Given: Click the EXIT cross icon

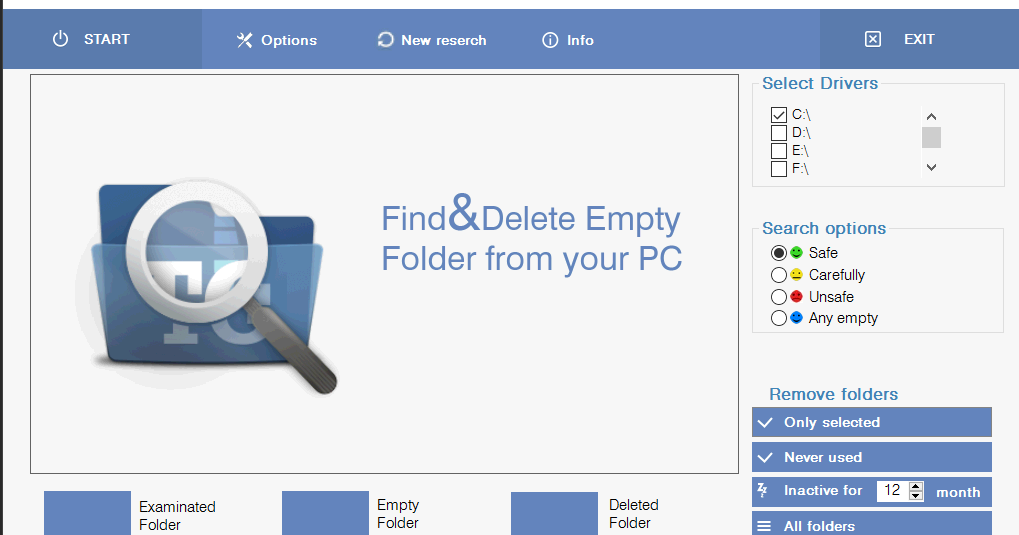Looking at the screenshot, I should [x=873, y=40].
